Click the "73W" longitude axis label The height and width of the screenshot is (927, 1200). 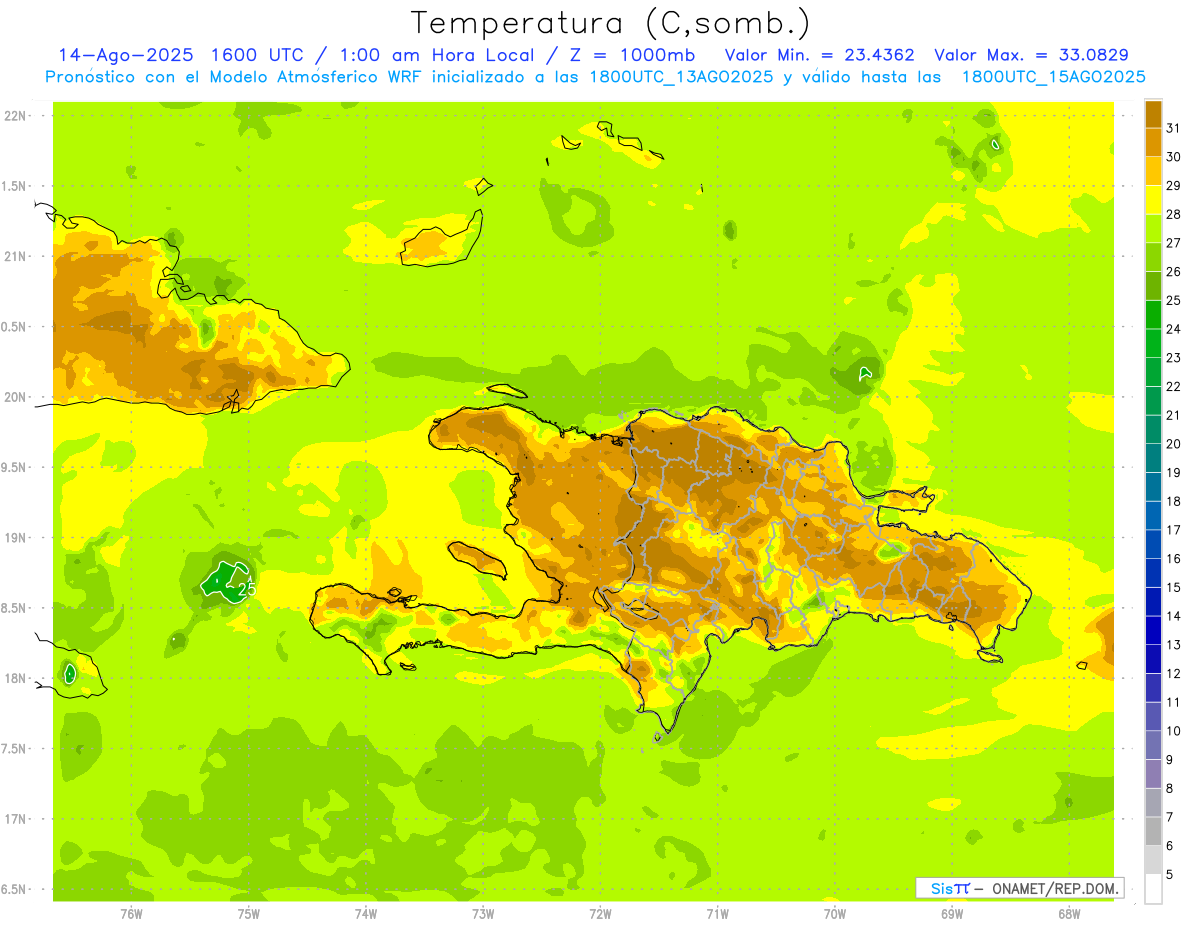[x=483, y=913]
